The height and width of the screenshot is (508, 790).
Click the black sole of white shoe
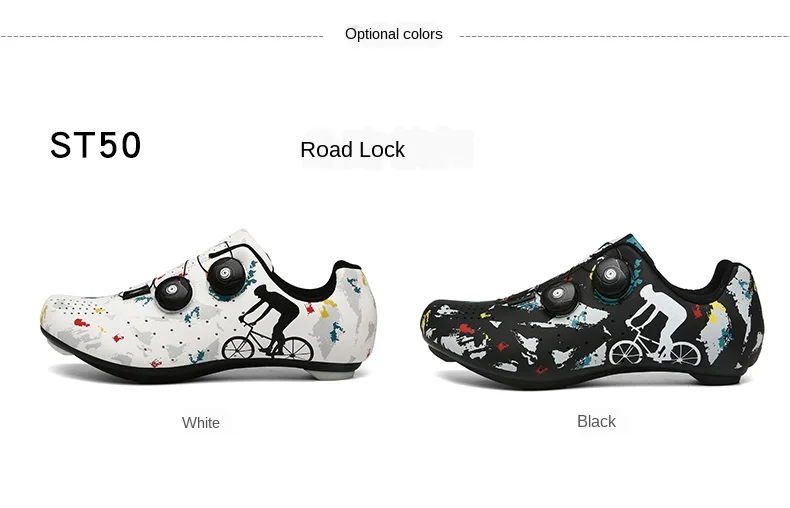[x=202, y=372]
